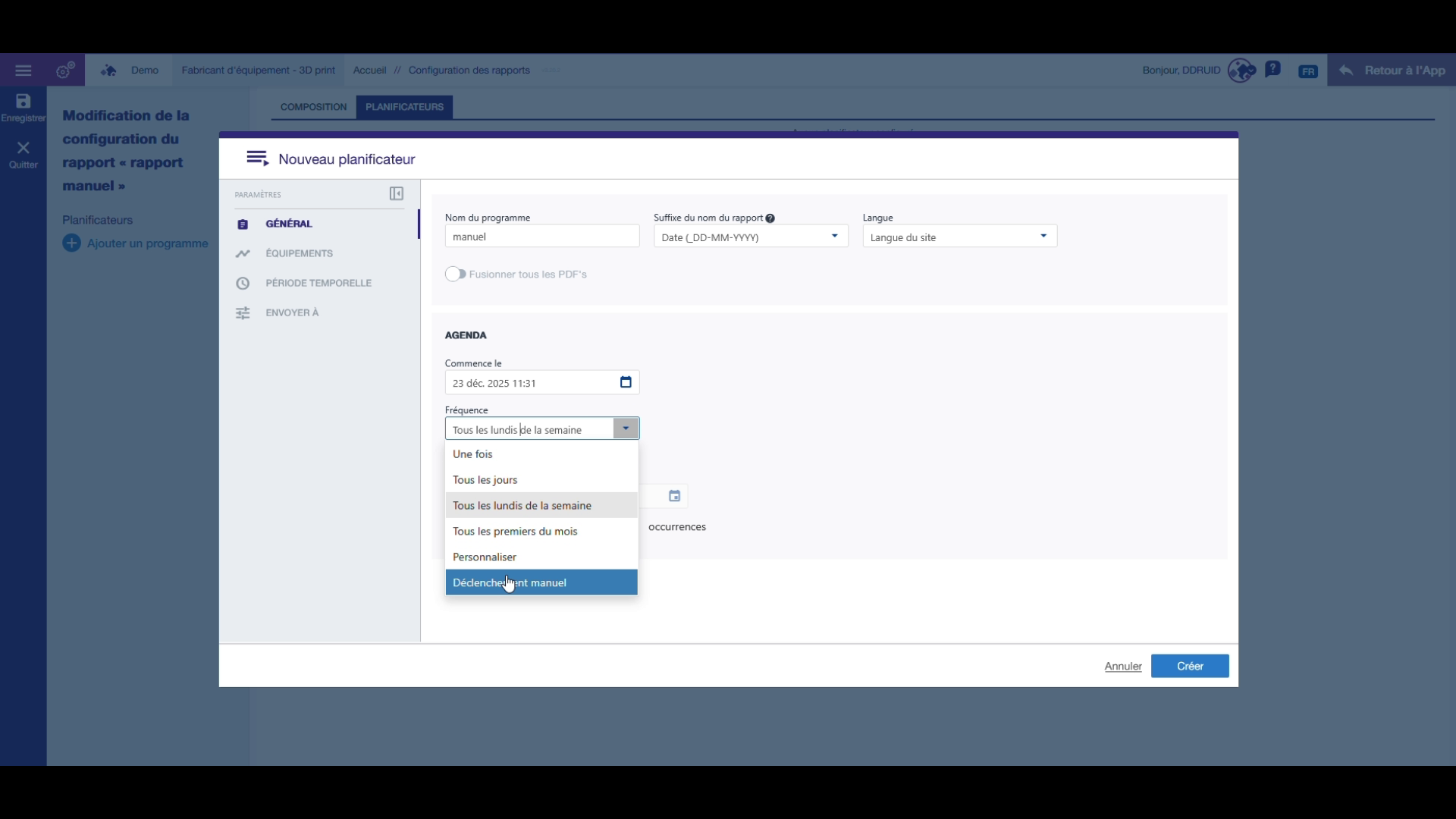Viewport: 1456px width, 819px height.
Task: Click the Enregistrer save icon
Action: 23,101
